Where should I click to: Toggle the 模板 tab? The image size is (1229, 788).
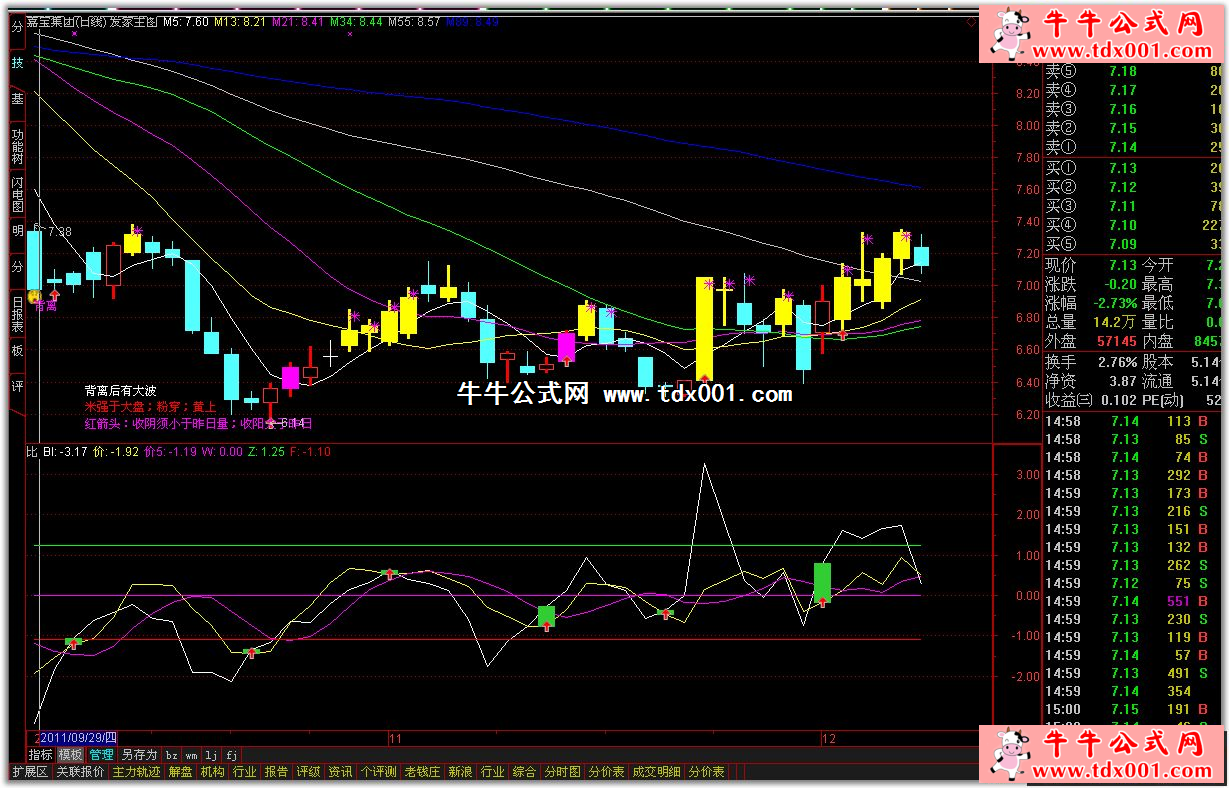[71, 755]
